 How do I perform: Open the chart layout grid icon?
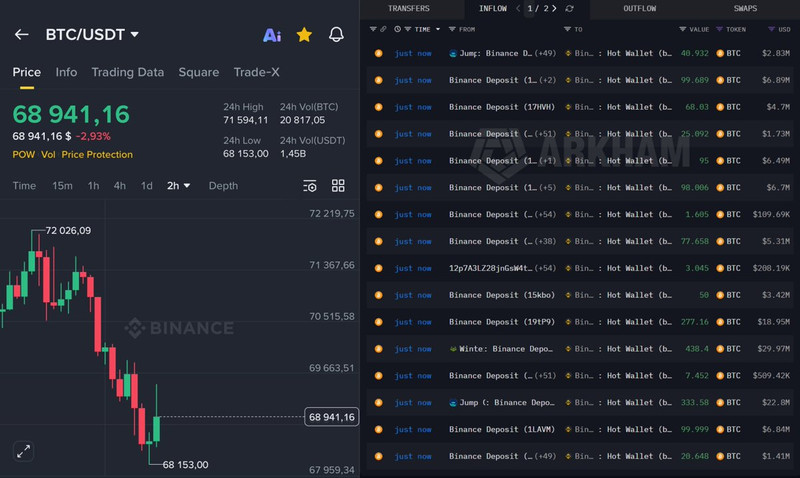pyautogui.click(x=338, y=186)
